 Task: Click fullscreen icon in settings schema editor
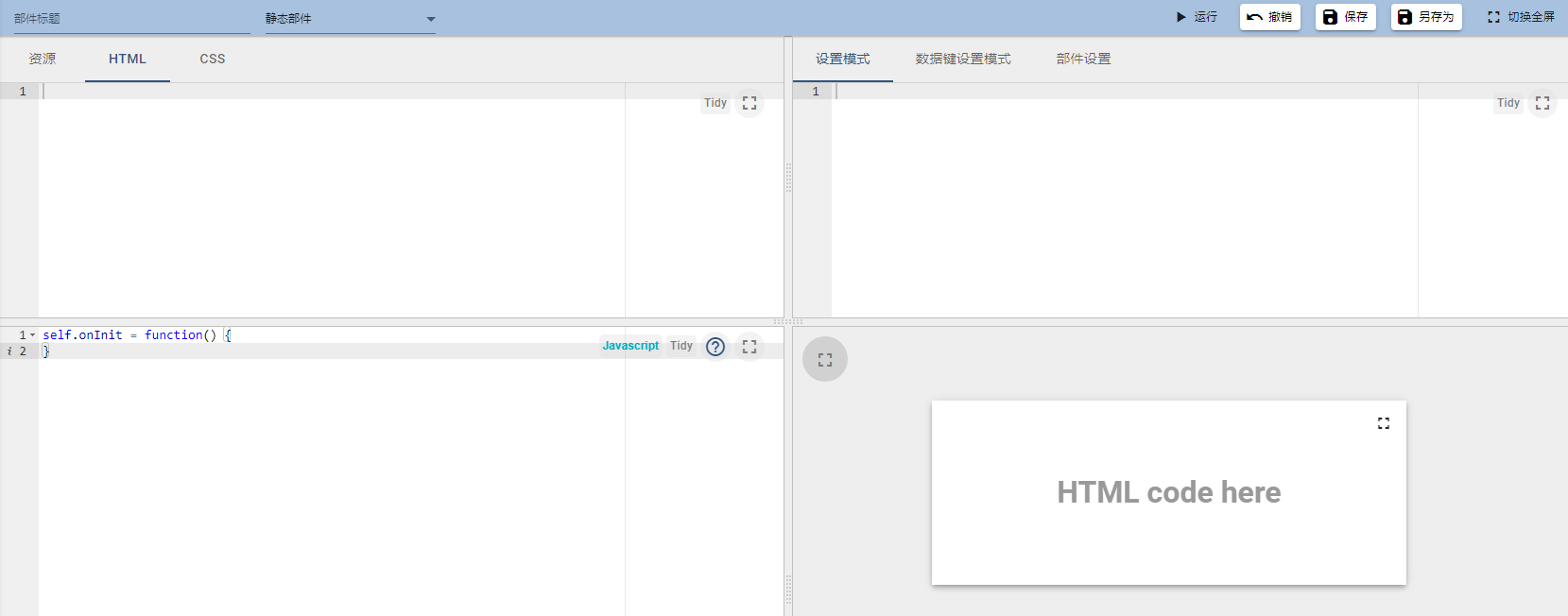(1542, 103)
